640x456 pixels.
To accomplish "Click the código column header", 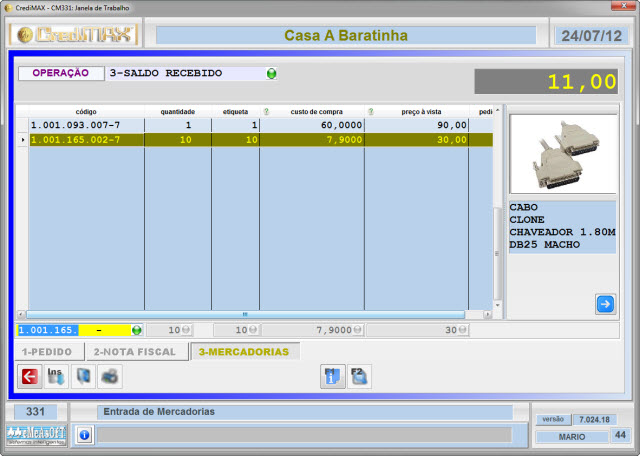I will [x=86, y=111].
